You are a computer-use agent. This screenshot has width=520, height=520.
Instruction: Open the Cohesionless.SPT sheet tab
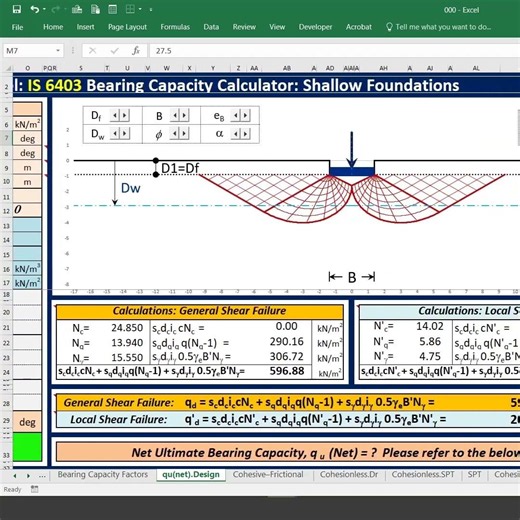click(423, 474)
